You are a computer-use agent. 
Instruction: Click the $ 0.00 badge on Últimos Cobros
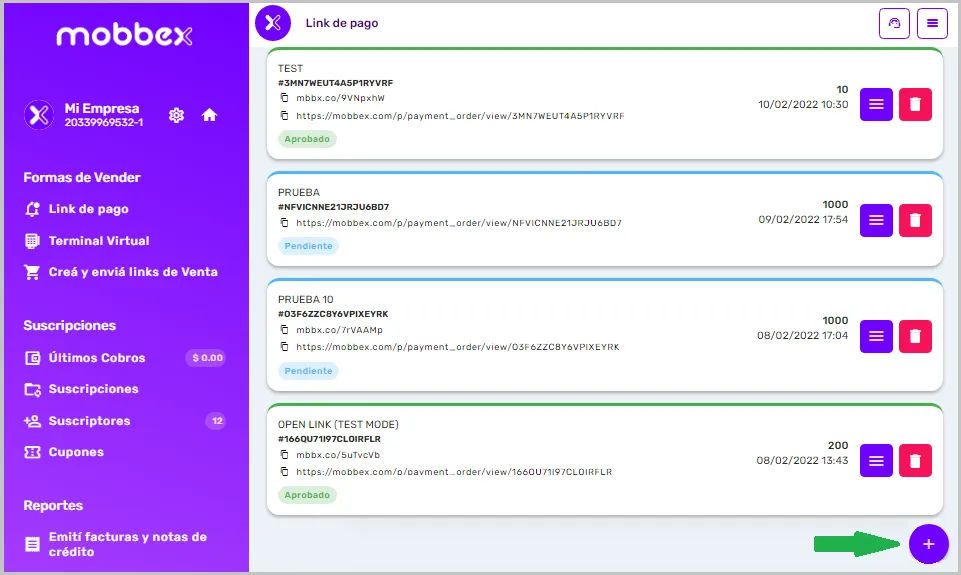click(x=207, y=358)
